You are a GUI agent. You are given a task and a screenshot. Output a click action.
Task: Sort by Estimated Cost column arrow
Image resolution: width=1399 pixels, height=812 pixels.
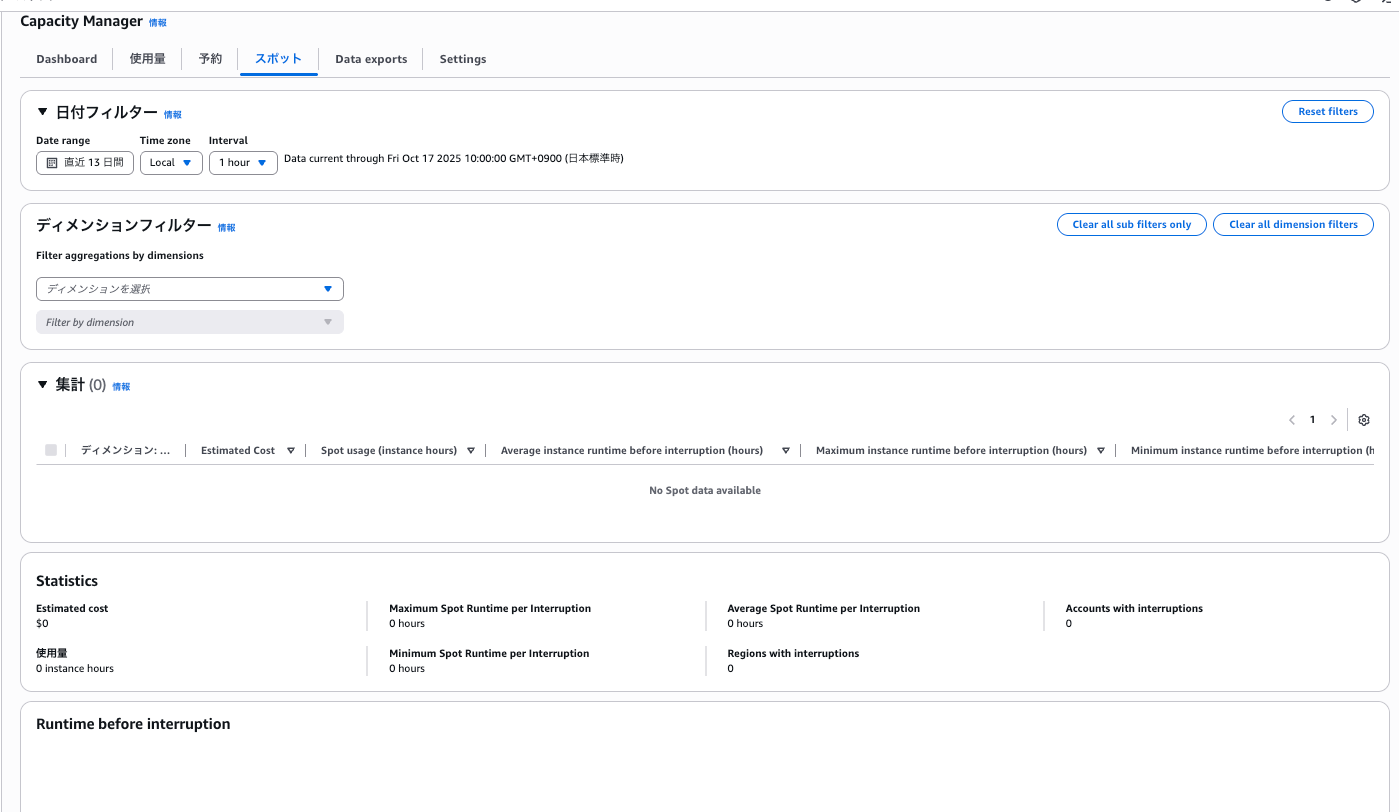[291, 451]
